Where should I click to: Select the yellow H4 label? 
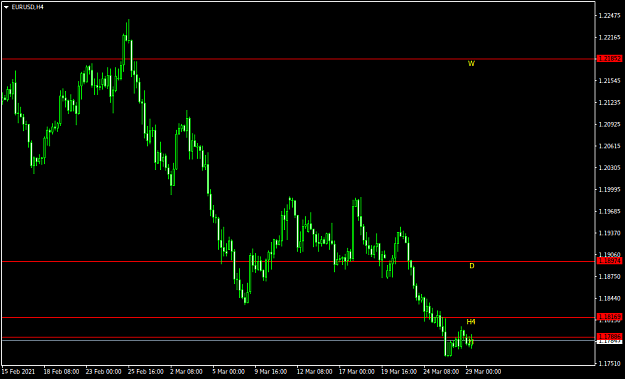(x=471, y=322)
